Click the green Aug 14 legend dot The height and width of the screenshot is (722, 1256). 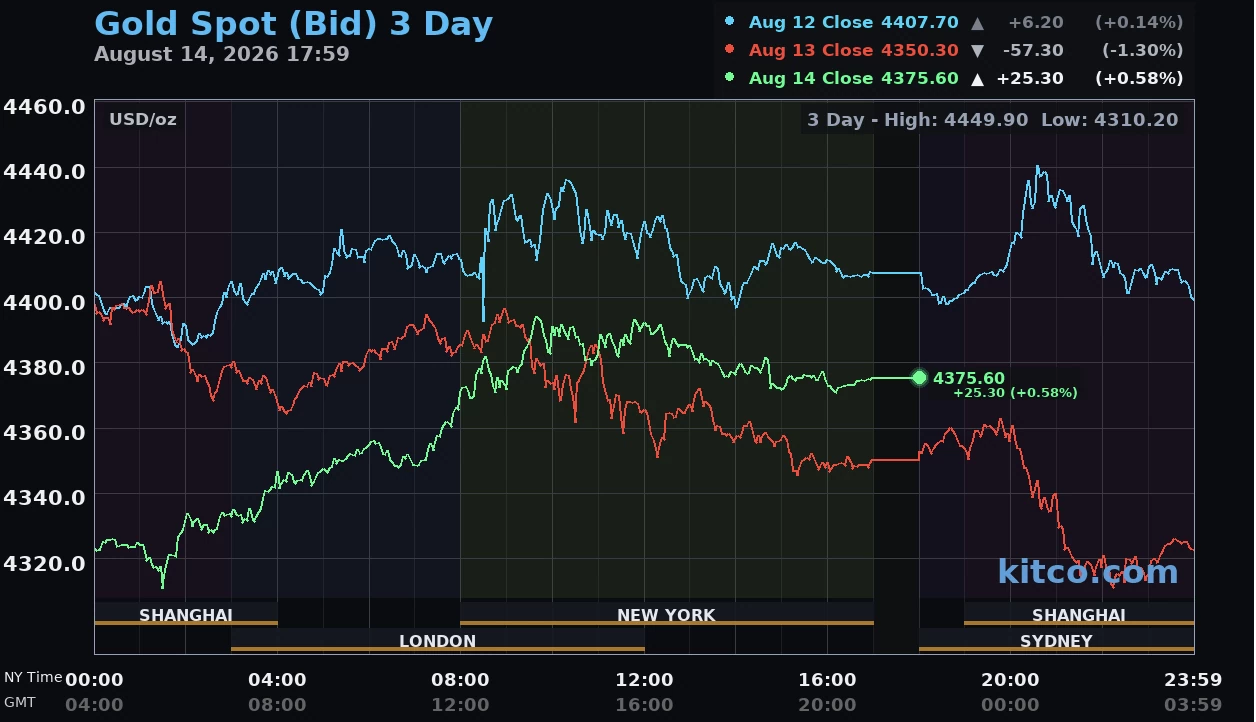coord(729,77)
